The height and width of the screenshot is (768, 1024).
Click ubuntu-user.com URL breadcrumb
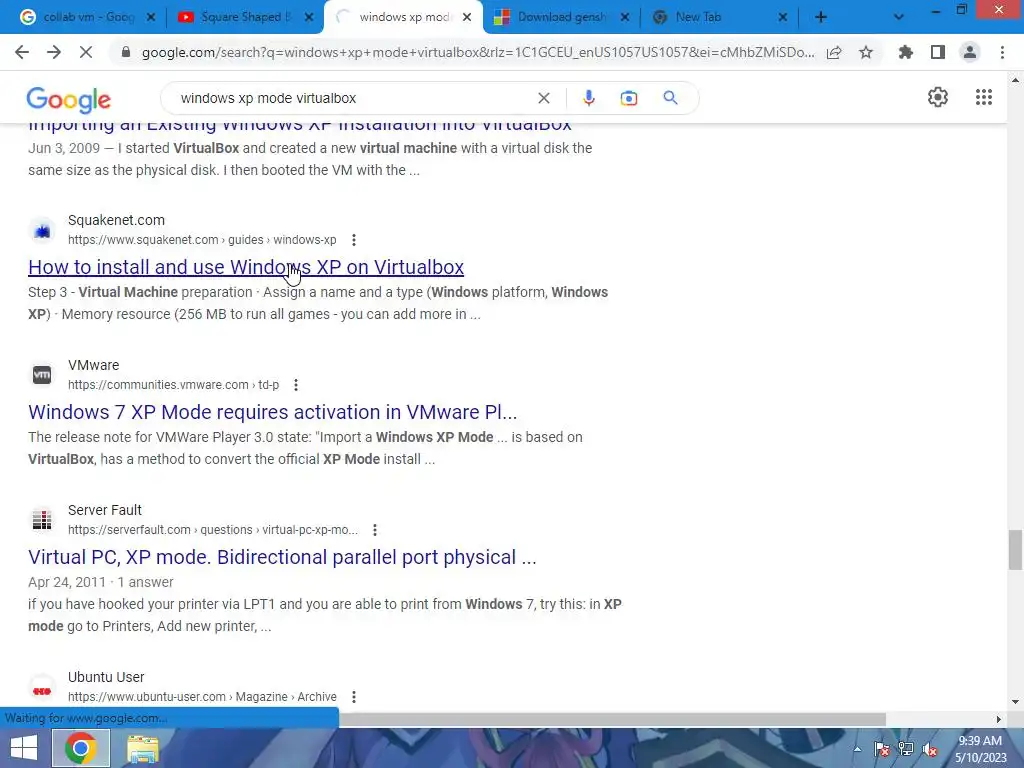click(x=202, y=697)
